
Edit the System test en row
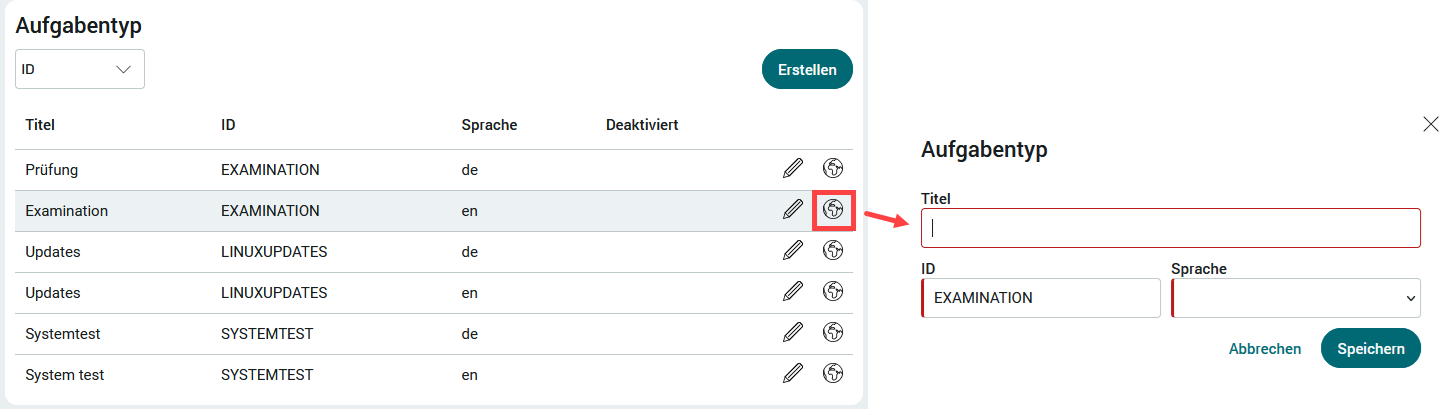(793, 374)
